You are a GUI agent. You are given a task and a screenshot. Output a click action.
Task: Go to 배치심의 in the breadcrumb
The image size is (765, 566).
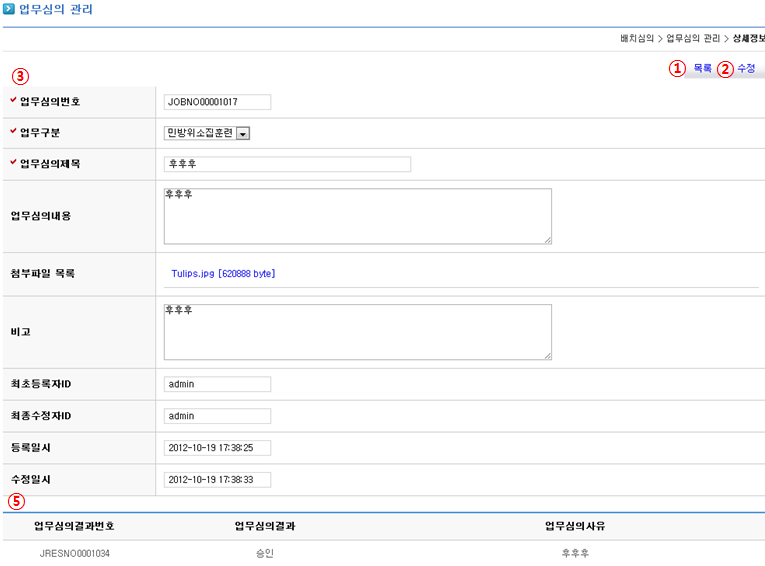(636, 39)
